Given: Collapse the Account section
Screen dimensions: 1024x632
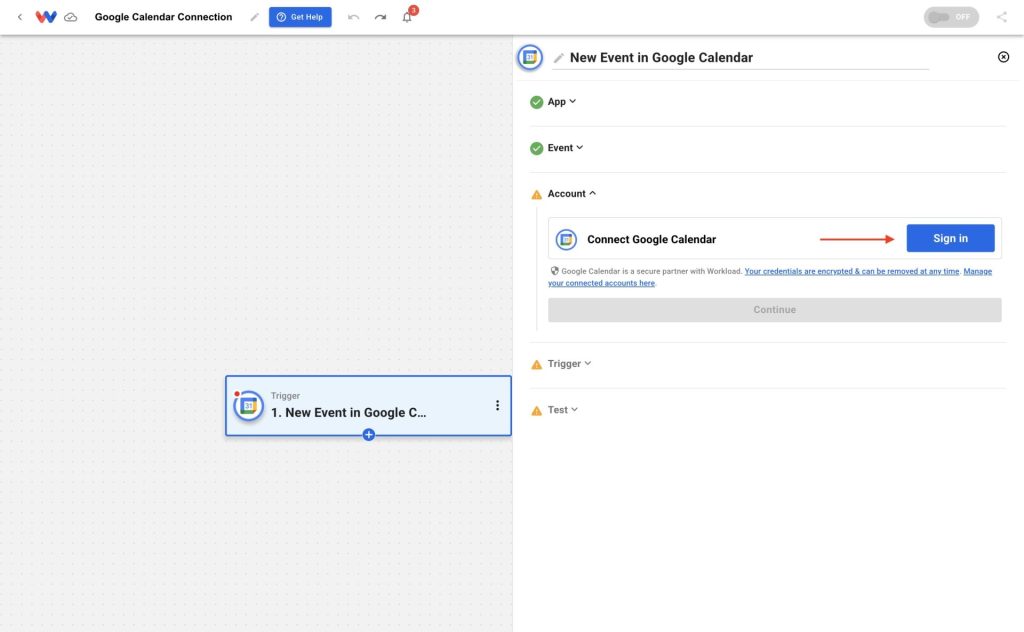Looking at the screenshot, I should point(572,194).
